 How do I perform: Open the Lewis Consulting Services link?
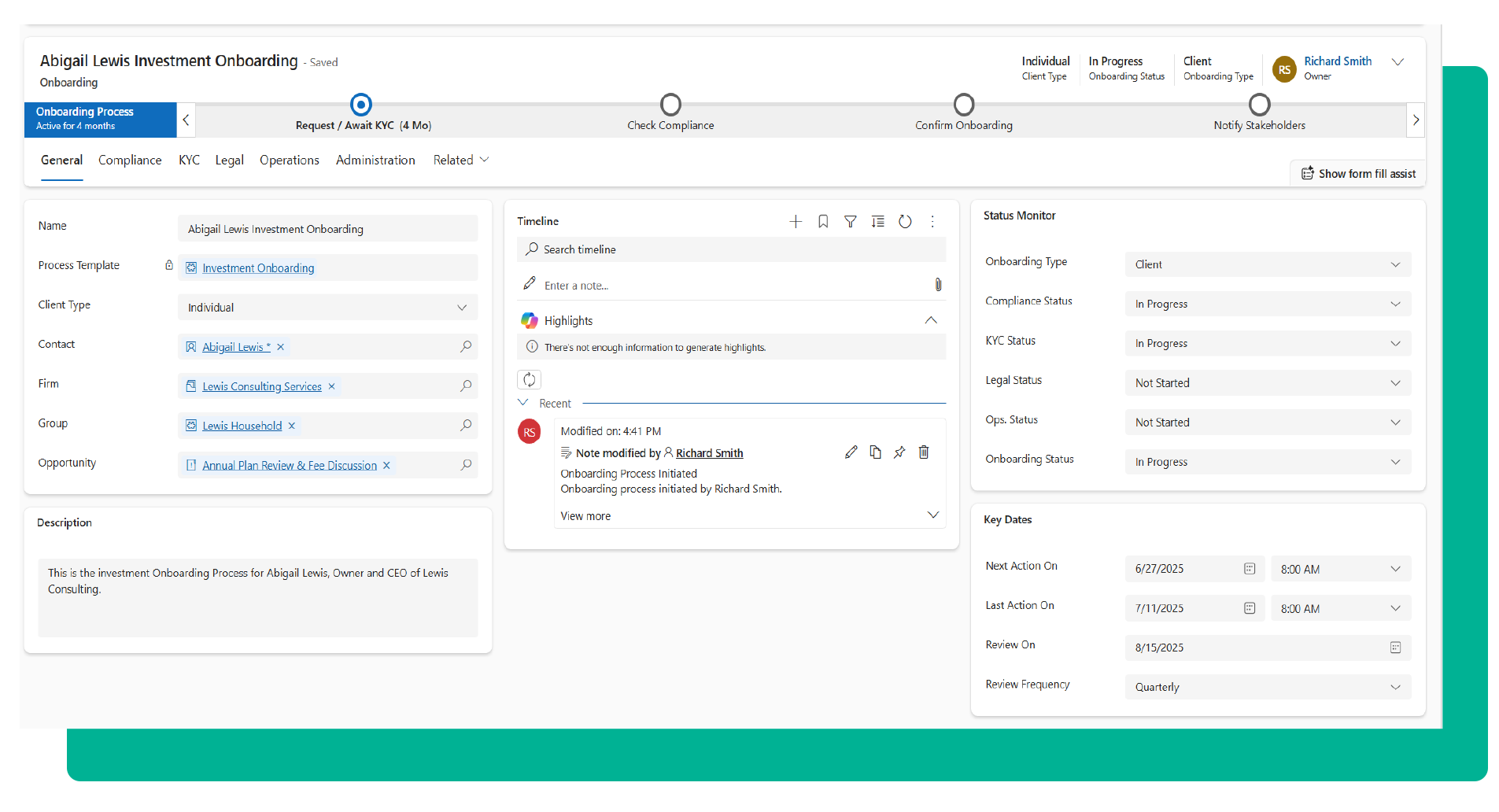pyautogui.click(x=261, y=386)
